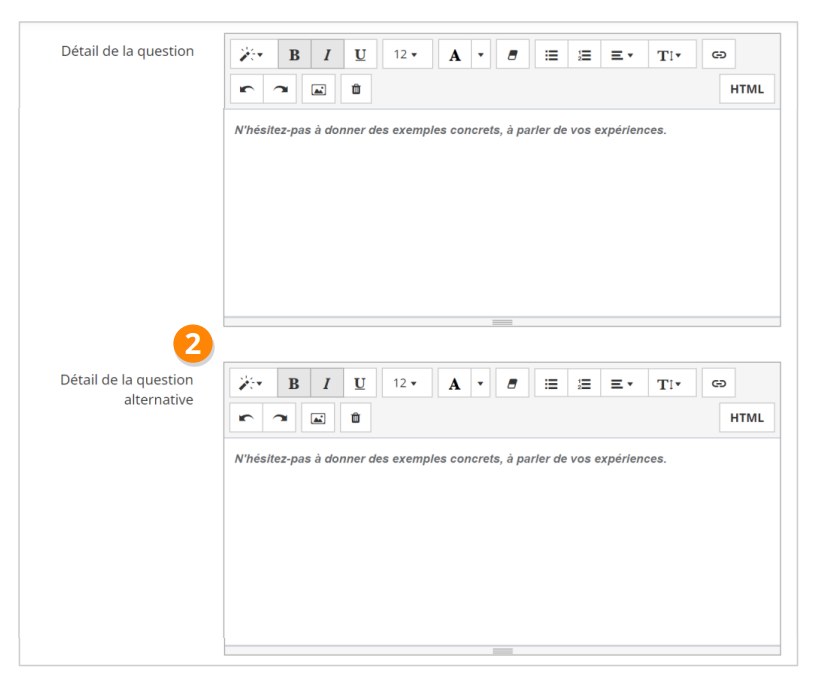The height and width of the screenshot is (683, 825).
Task: Insert link in the first editor toolbar
Action: coord(718,54)
